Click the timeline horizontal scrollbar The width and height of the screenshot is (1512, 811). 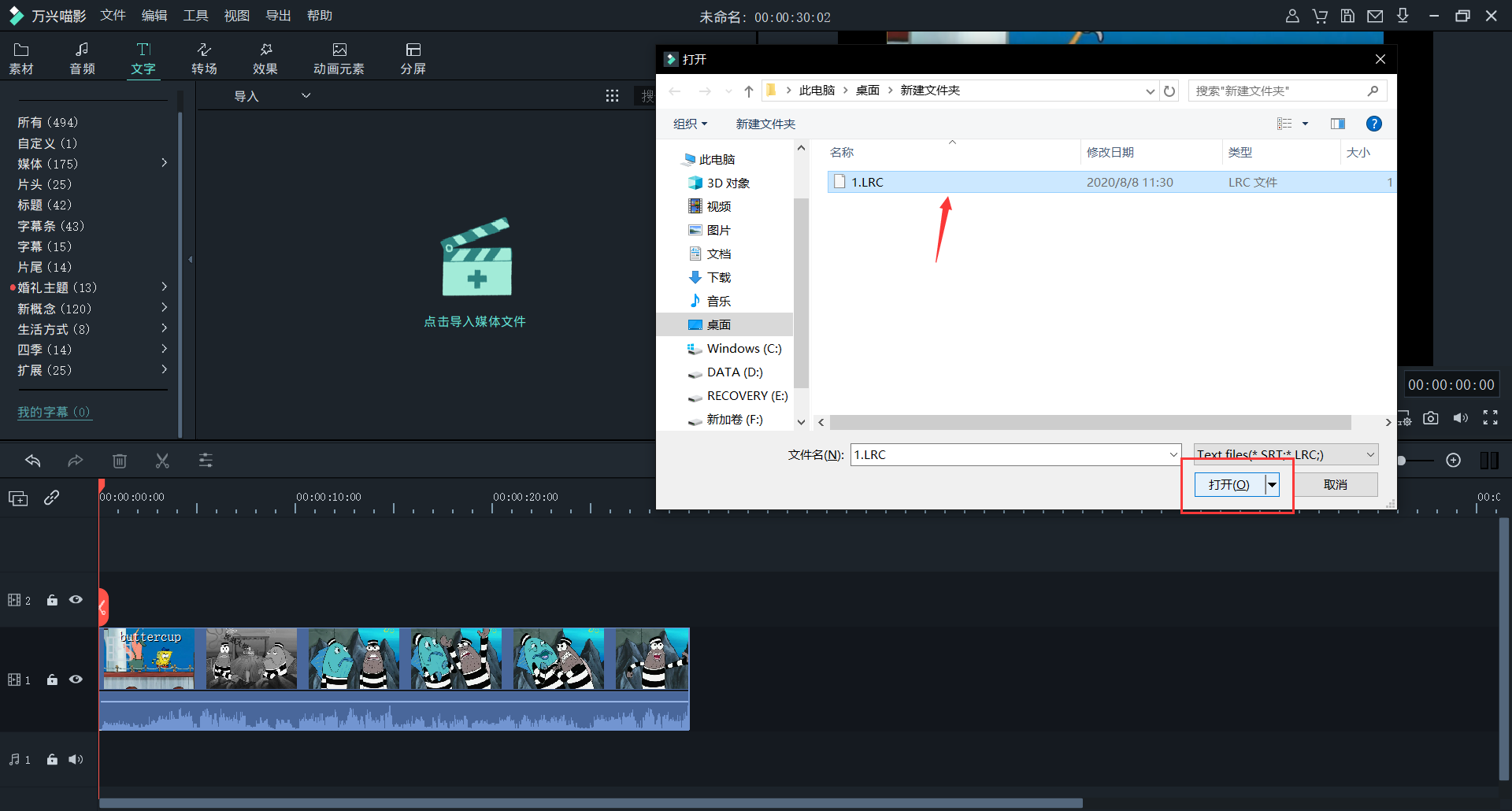click(591, 803)
